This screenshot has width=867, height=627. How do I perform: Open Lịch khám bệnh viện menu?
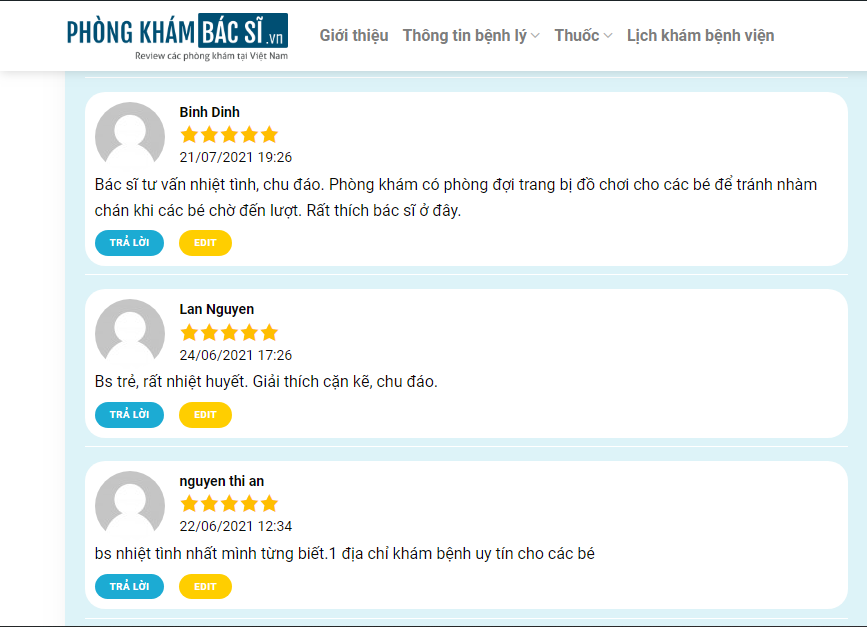click(701, 35)
